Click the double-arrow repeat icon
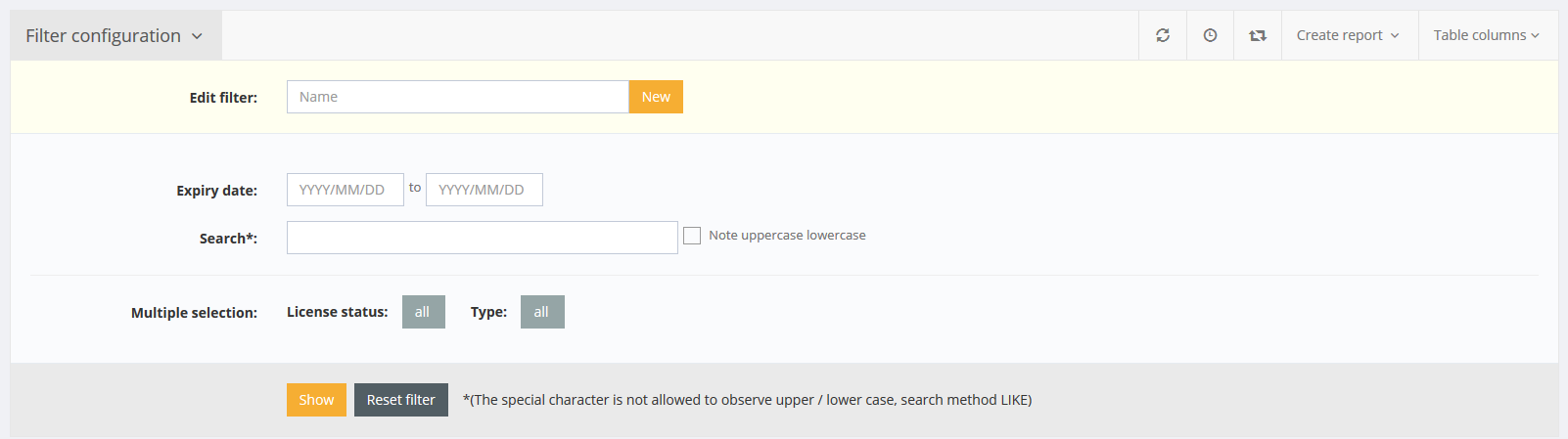This screenshot has width=1568, height=439. (x=1258, y=35)
